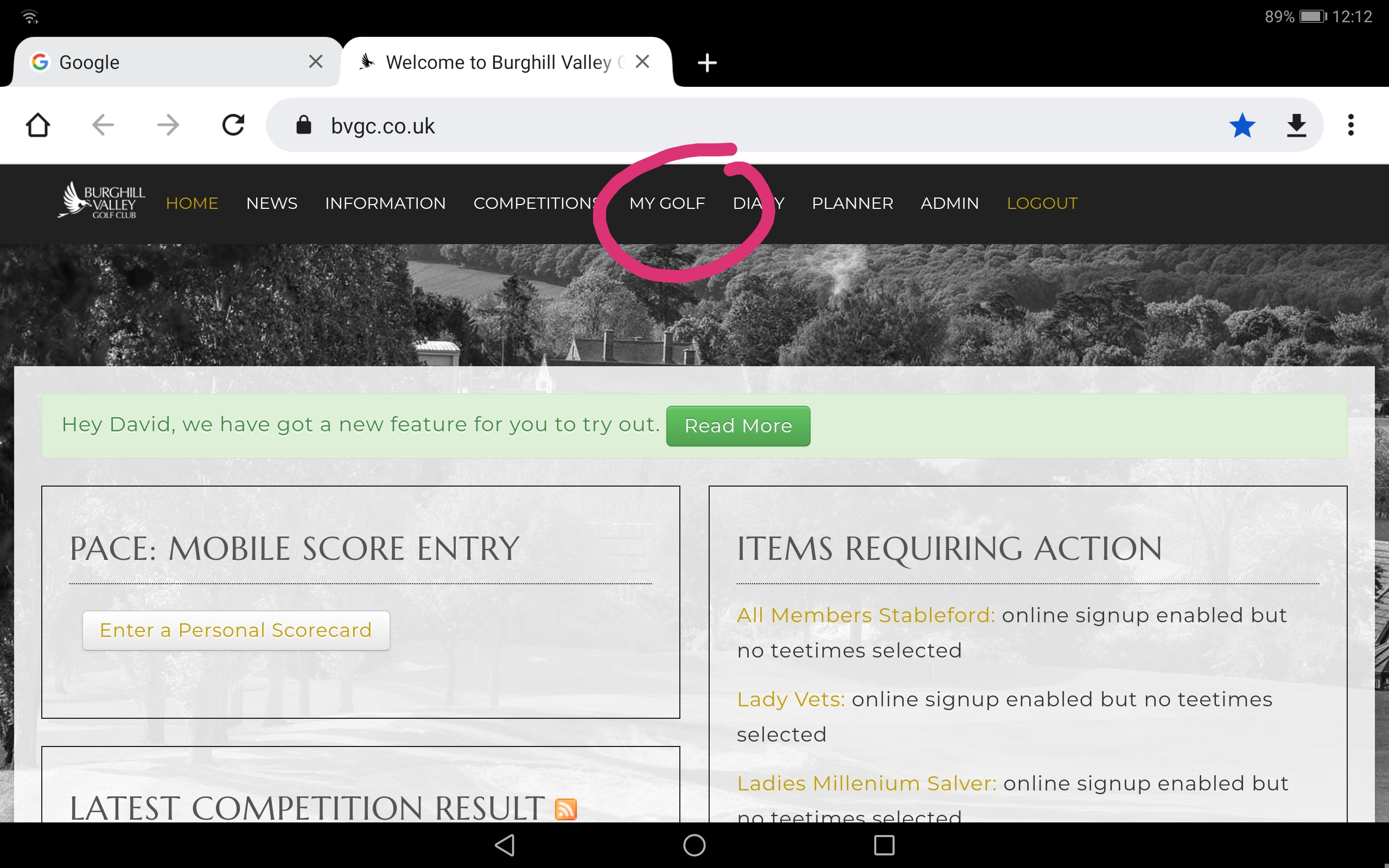Click the LATEST COMPETITION RESULT heading
This screenshot has width=1389, height=868.
[x=307, y=808]
